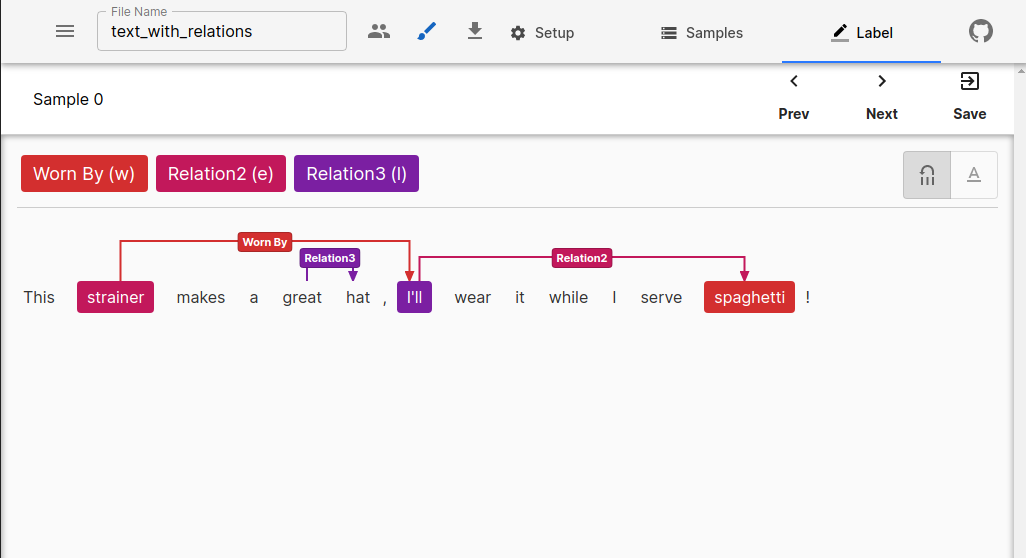Click the Relation2 tag on the arrow

(581, 258)
